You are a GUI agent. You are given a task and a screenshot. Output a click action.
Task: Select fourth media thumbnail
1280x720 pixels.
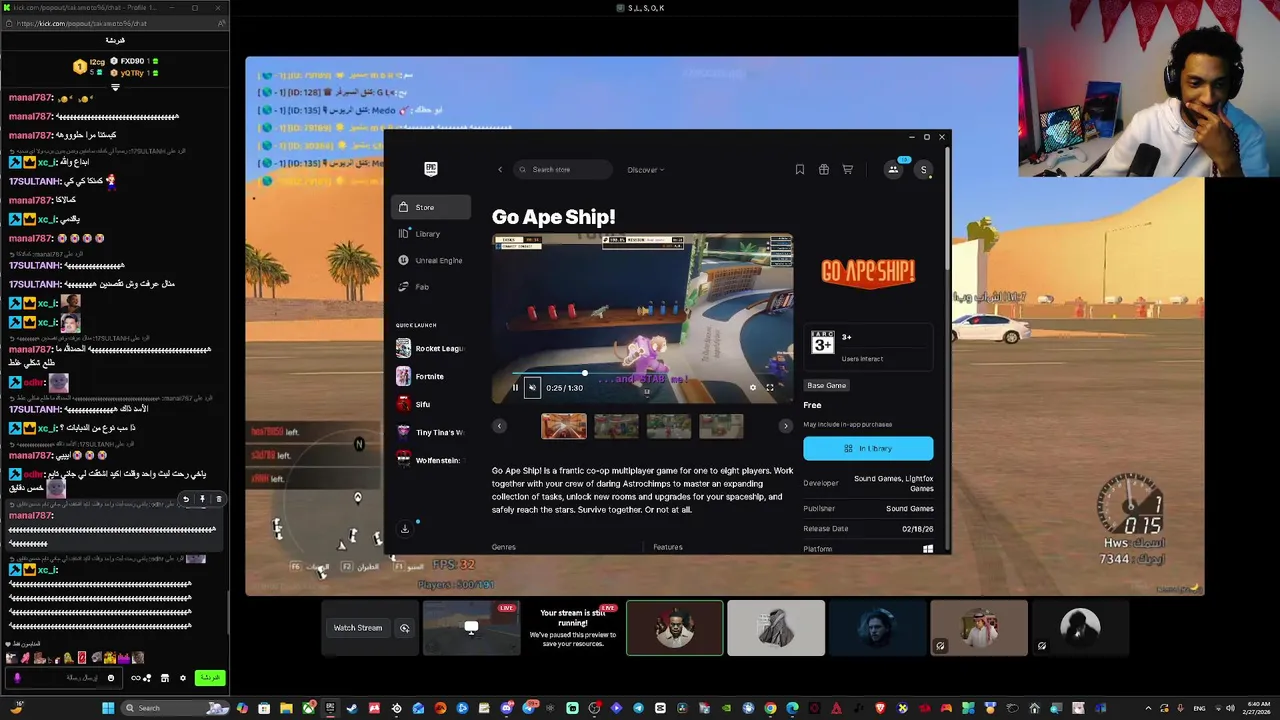point(721,426)
